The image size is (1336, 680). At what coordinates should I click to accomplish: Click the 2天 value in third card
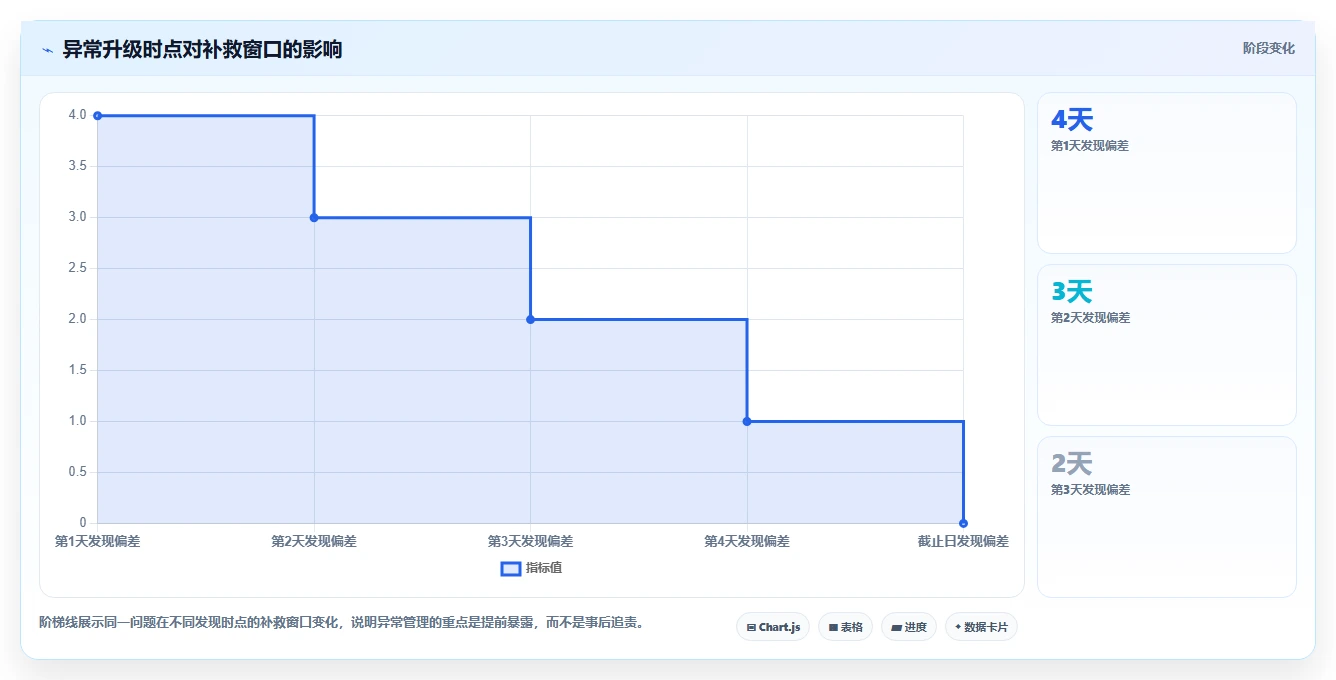tap(1072, 464)
